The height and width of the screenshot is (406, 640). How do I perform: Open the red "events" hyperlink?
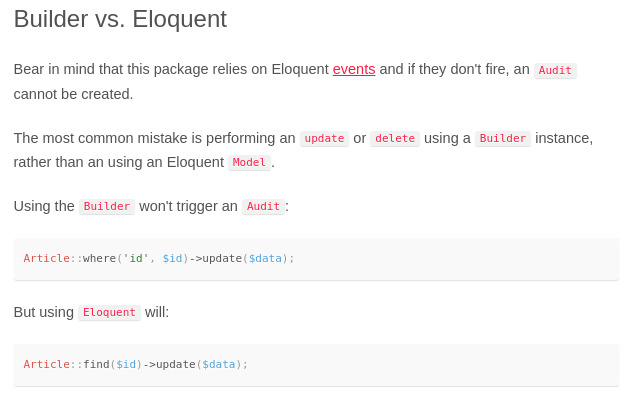[354, 69]
